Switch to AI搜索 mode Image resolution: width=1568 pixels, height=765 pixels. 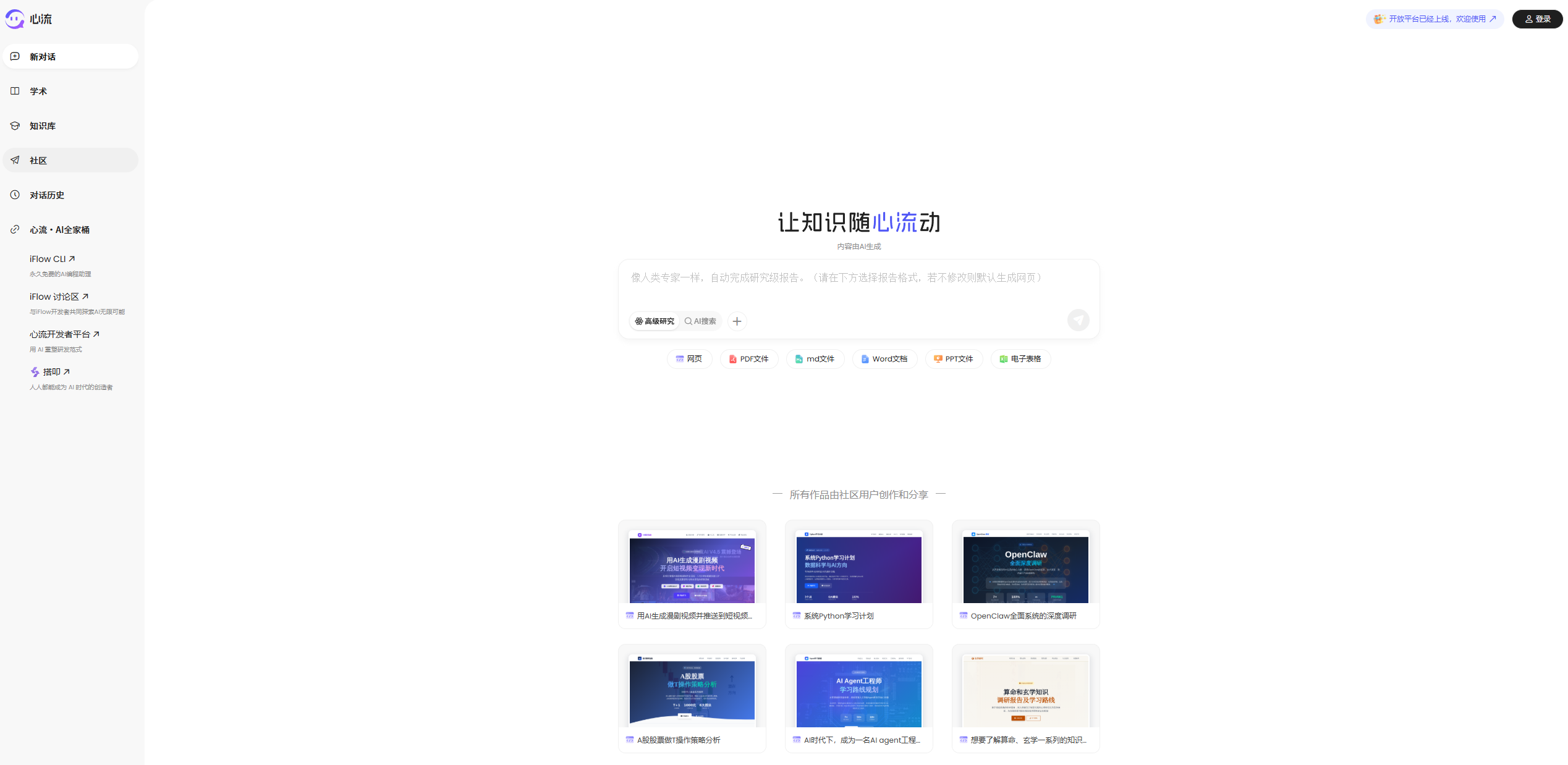coord(700,321)
